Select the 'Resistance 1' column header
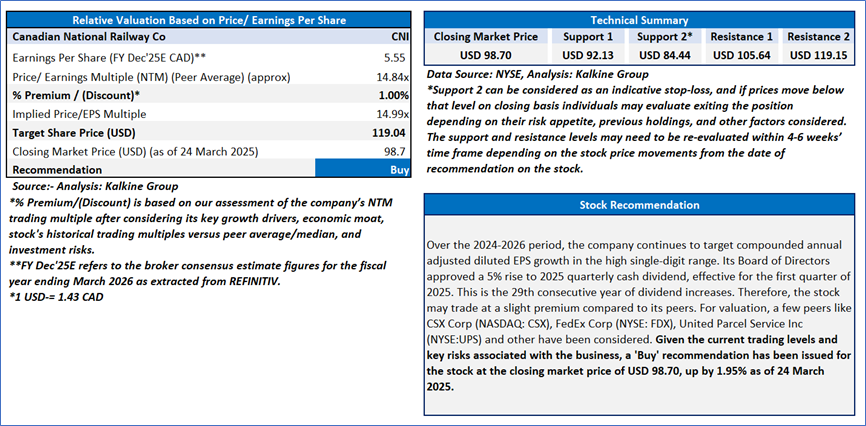The image size is (866, 426). click(741, 37)
